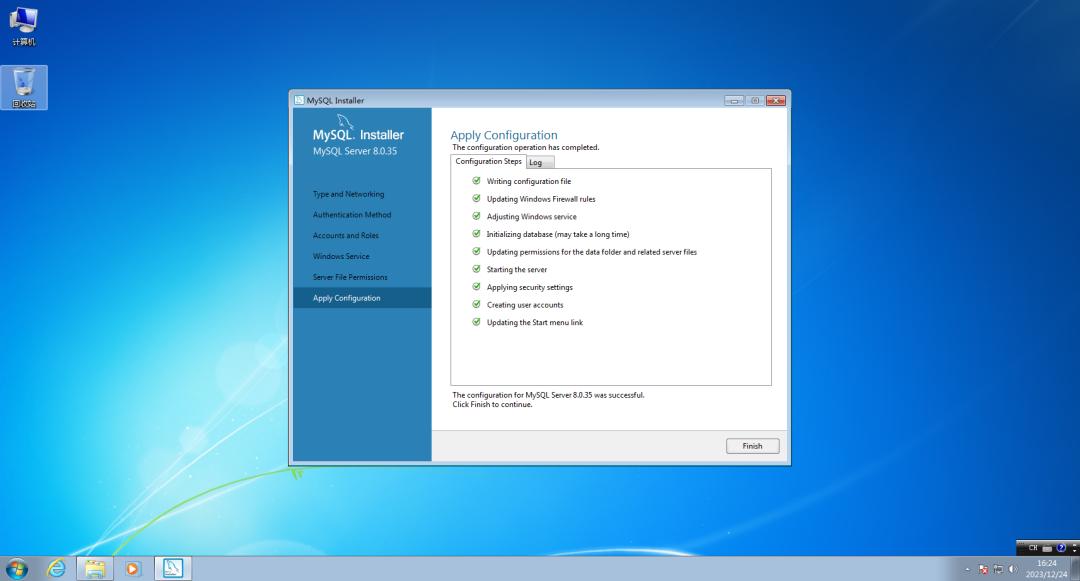Open the Windows Start menu
1080x581 pixels.
click(17, 569)
